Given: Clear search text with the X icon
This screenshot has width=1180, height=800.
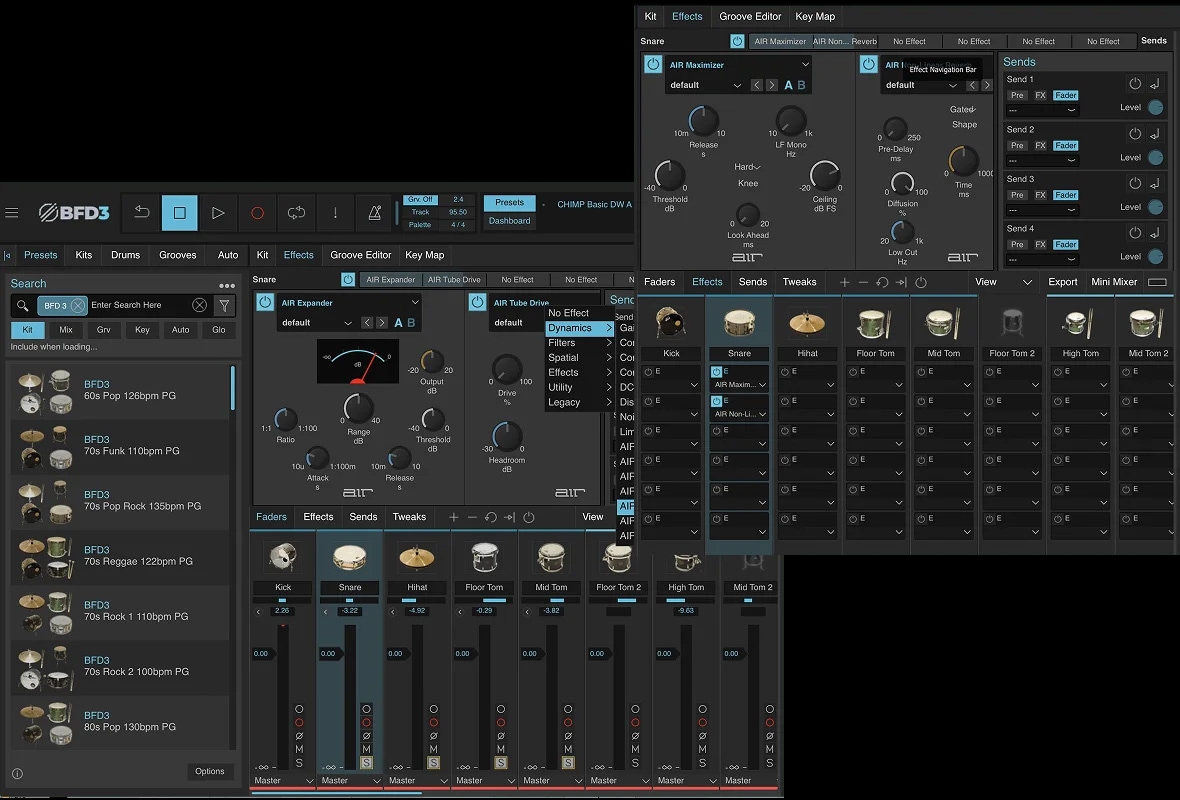Looking at the screenshot, I should (x=199, y=305).
